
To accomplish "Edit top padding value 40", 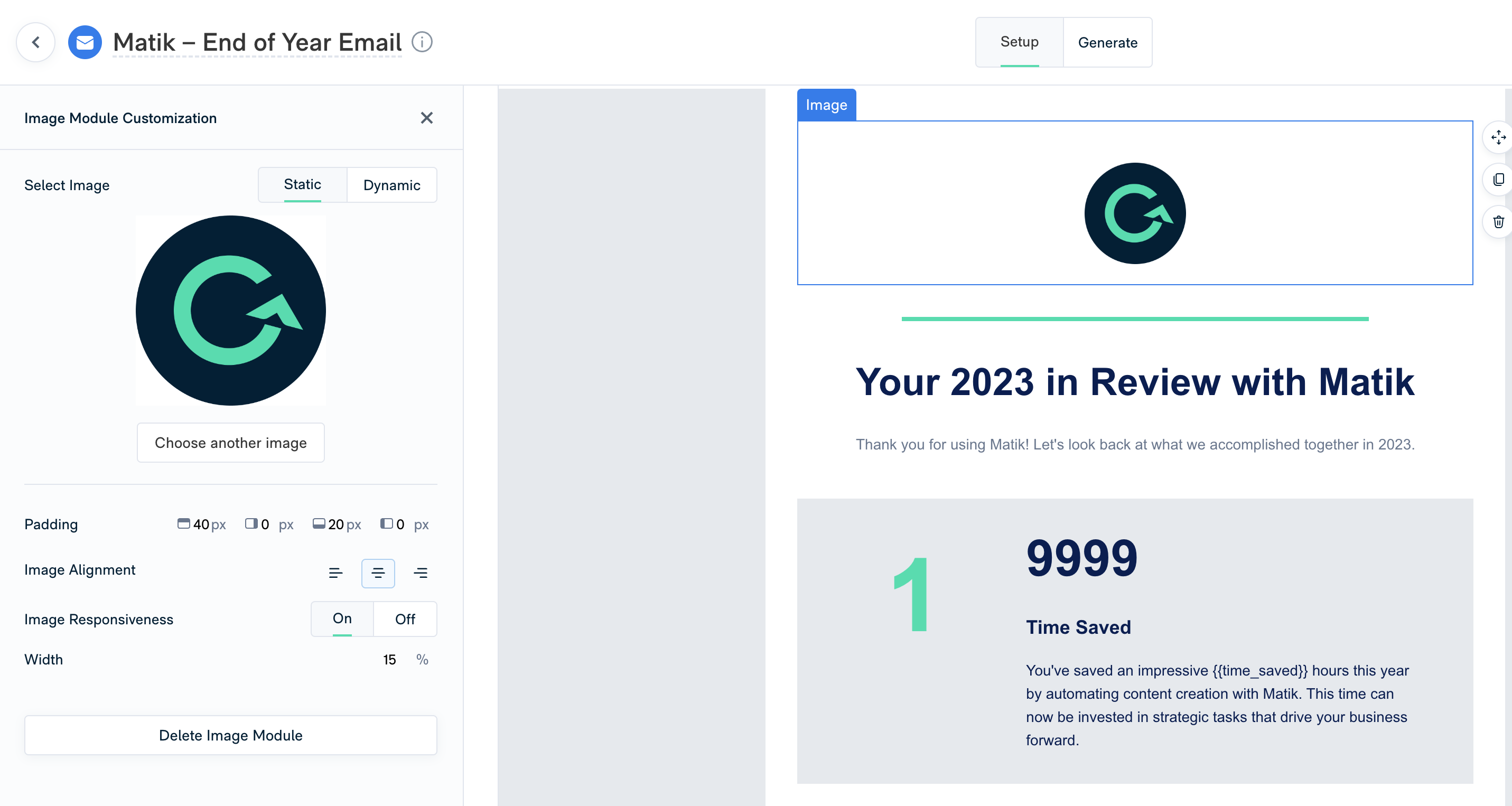I will point(201,524).
